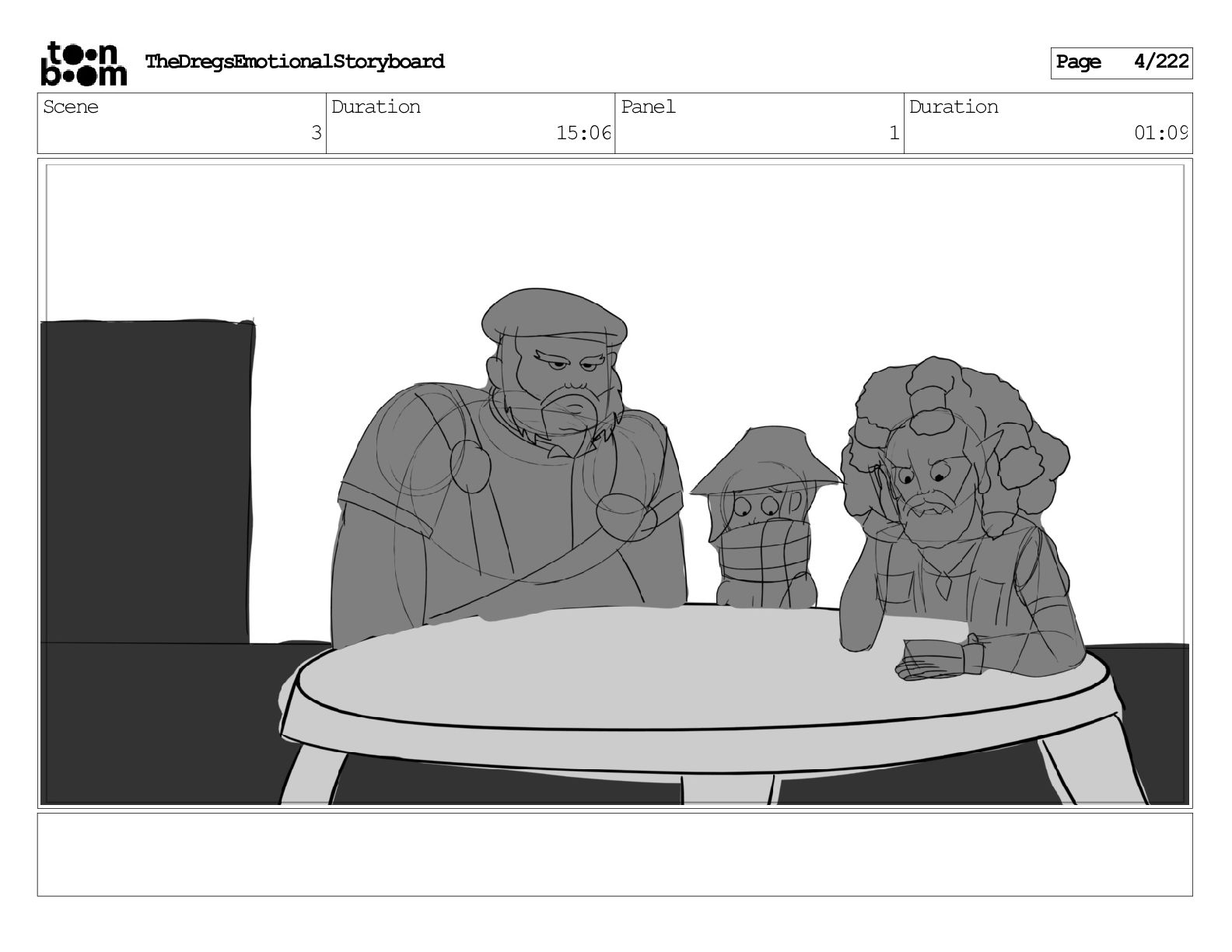Screen dimensions: 1232x952
Task: Click the Page 4/222 indicator box
Action: [1122, 62]
